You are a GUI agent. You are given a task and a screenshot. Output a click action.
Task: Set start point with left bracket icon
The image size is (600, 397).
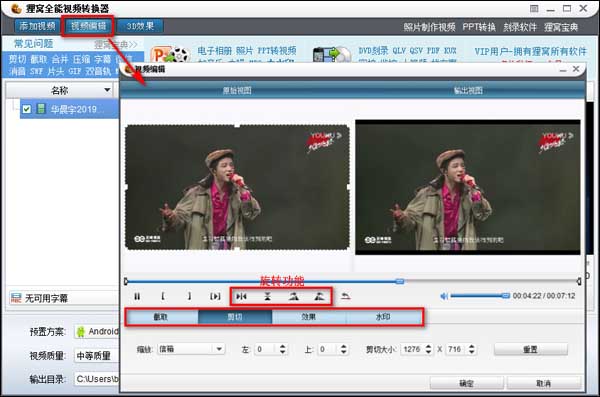[163, 296]
